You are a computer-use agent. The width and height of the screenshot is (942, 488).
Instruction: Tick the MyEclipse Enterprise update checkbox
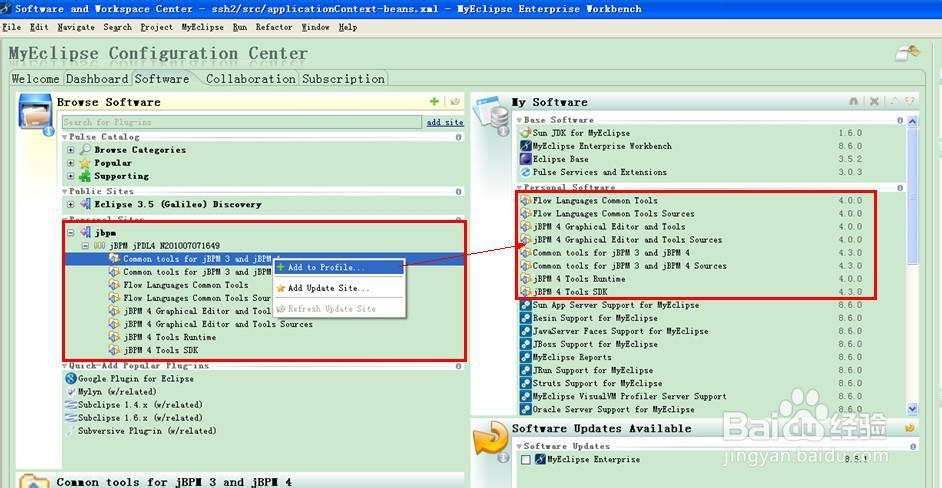pyautogui.click(x=526, y=460)
